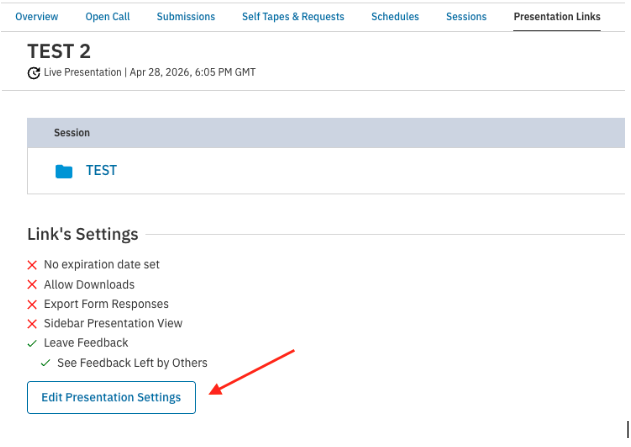The width and height of the screenshot is (631, 447).
Task: Open Self Tapes & Requests tab
Action: tap(293, 16)
